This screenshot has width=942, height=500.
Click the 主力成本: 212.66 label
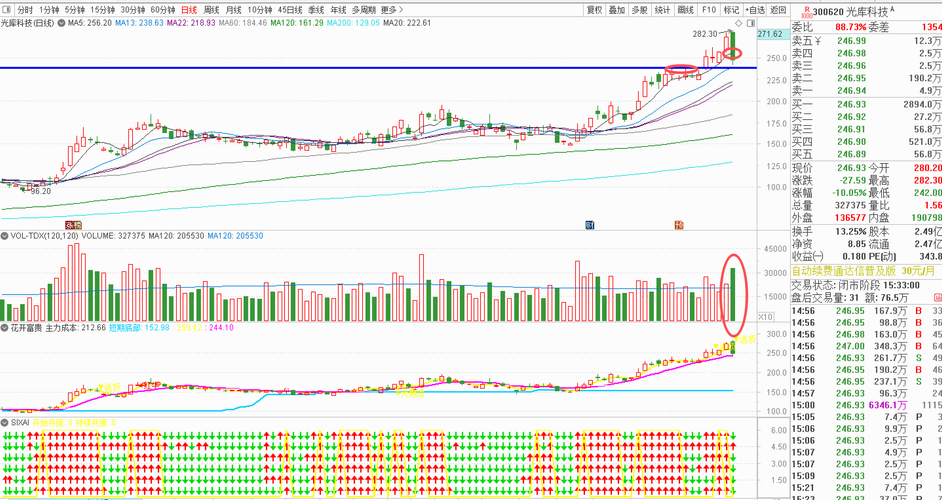click(x=76, y=328)
